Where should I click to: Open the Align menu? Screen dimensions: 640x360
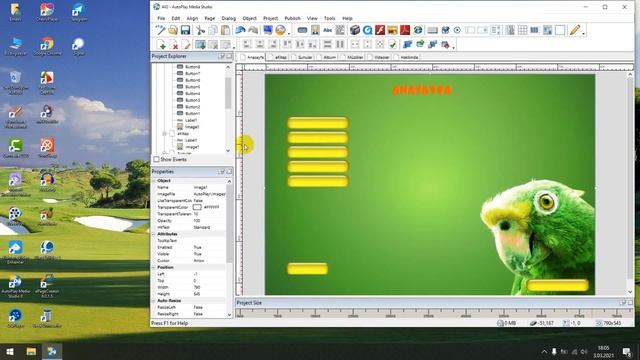pyautogui.click(x=192, y=18)
